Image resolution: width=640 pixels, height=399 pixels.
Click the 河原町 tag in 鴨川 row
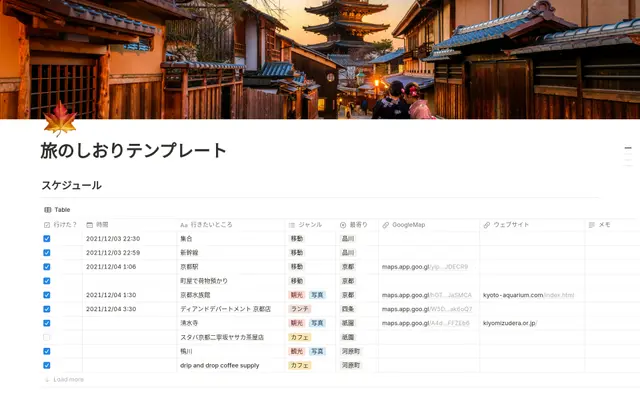351,351
